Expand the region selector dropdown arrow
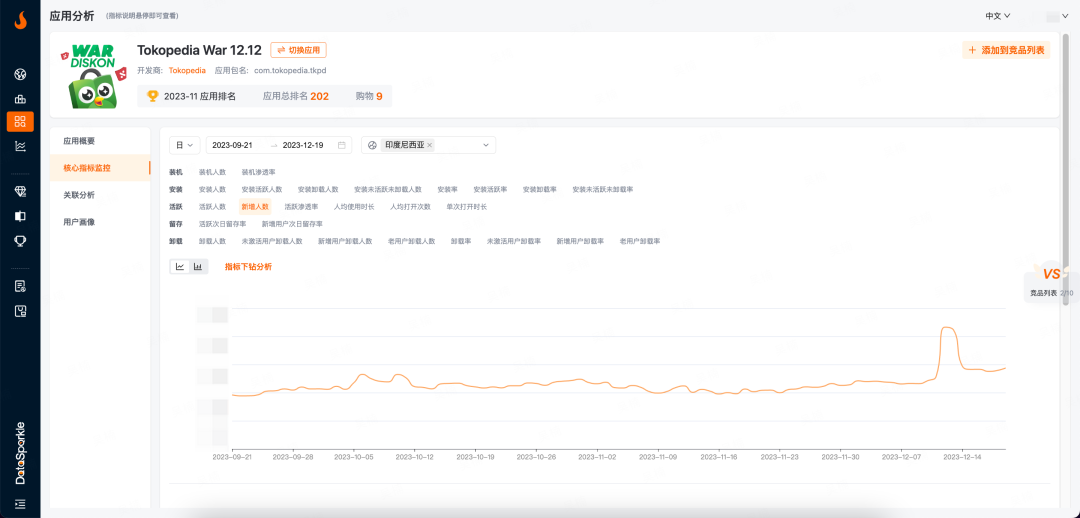The image size is (1080, 518). 487,145
